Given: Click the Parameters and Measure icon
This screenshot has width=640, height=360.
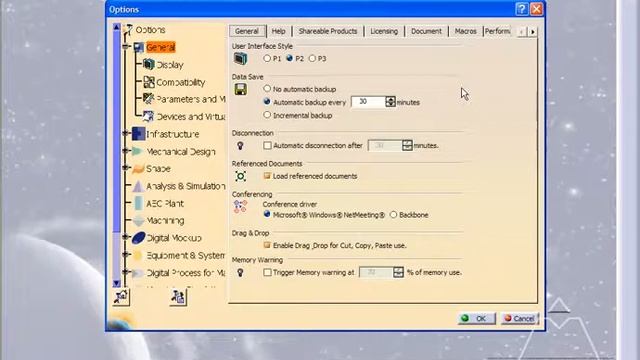Looking at the screenshot, I should [x=149, y=99].
